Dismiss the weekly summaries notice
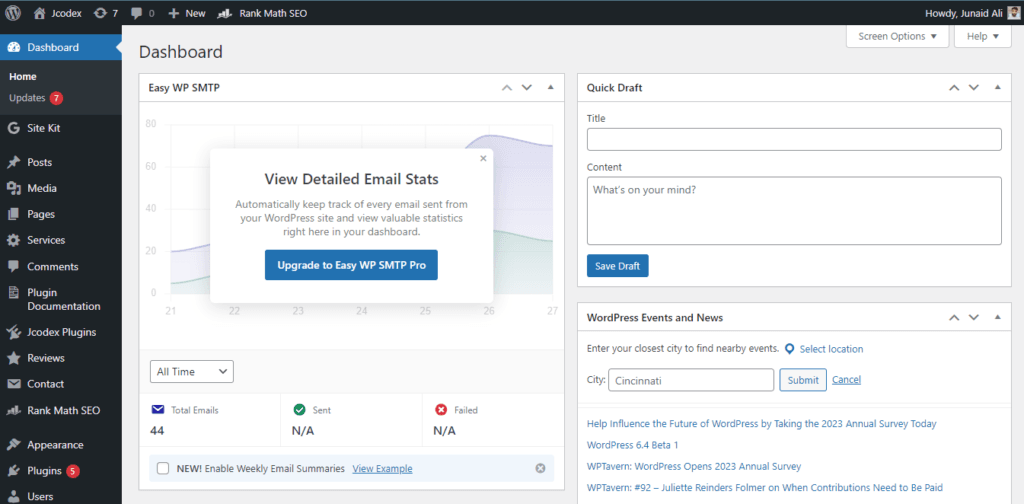This screenshot has height=504, width=1024. tap(540, 468)
